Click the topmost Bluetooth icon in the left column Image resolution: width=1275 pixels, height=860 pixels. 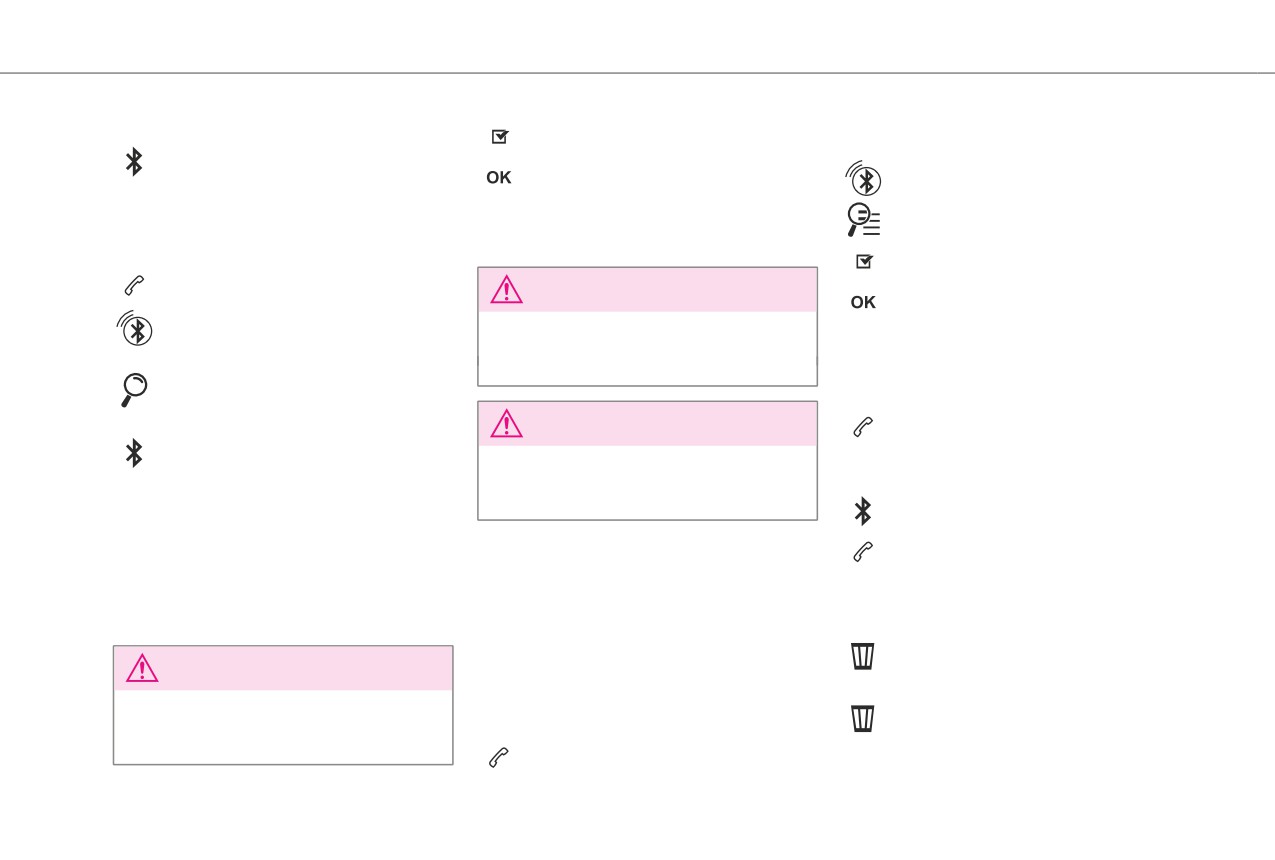tap(134, 162)
